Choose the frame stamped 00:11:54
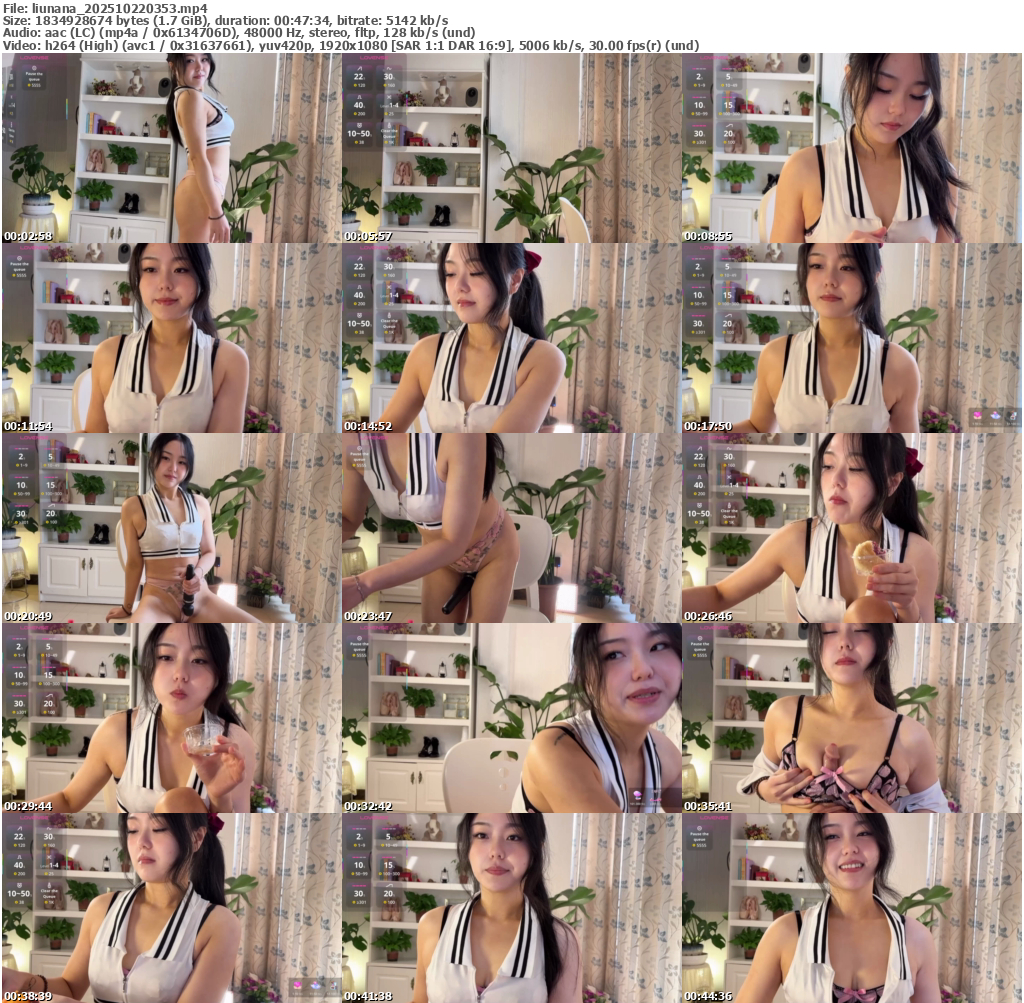The height and width of the screenshot is (1003, 1024). point(171,338)
